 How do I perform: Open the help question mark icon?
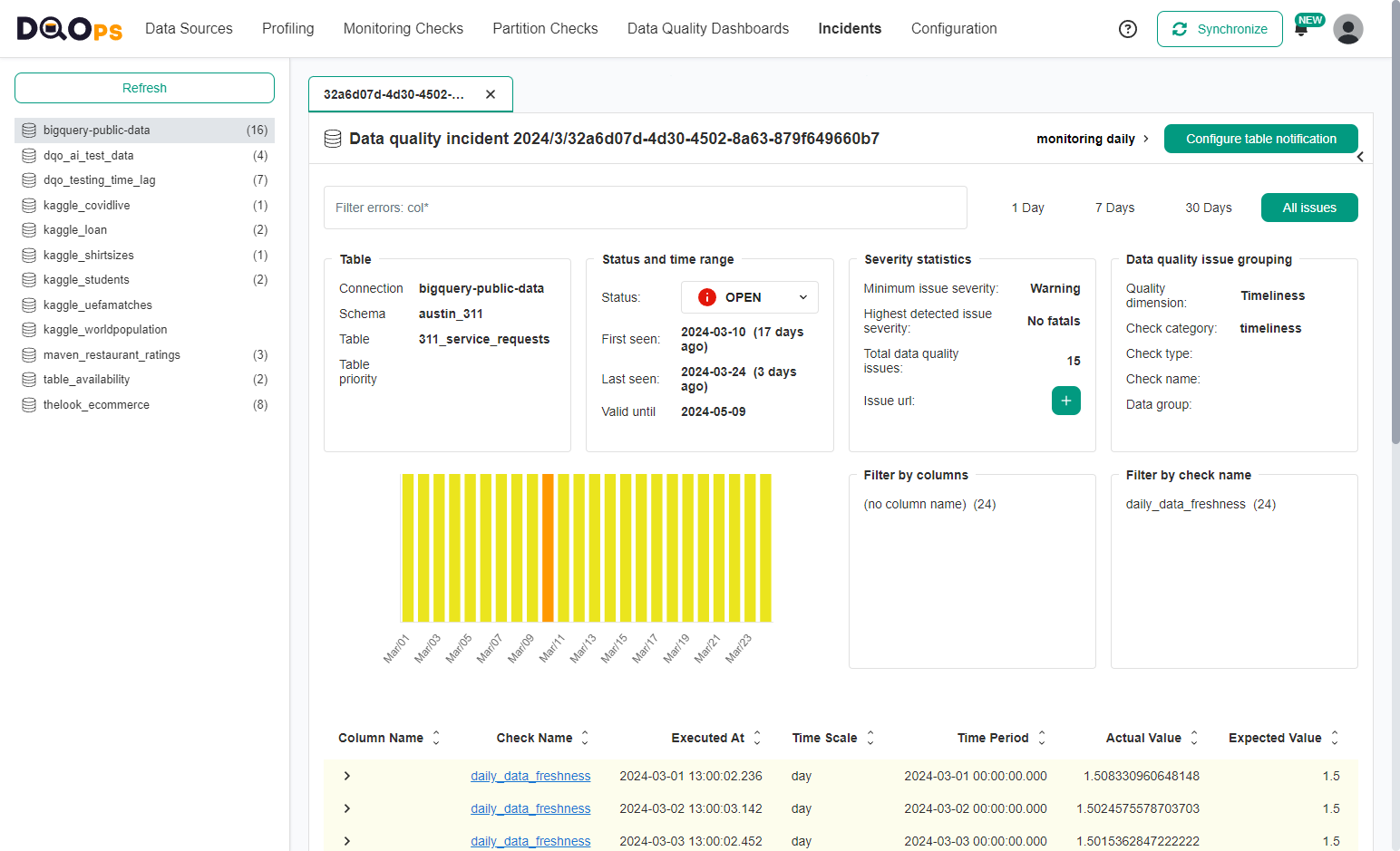[x=1127, y=28]
